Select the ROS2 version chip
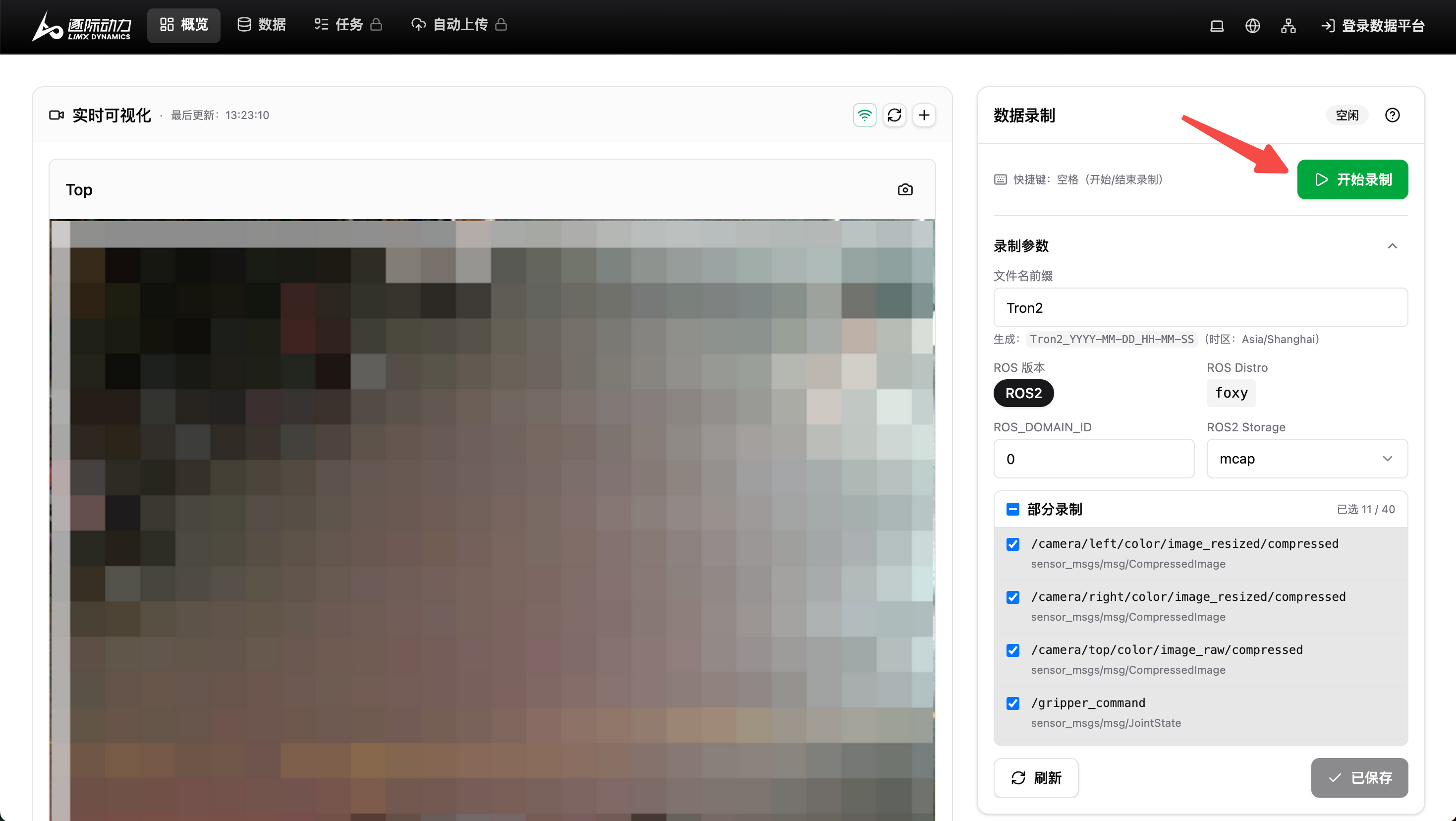 pos(1023,393)
